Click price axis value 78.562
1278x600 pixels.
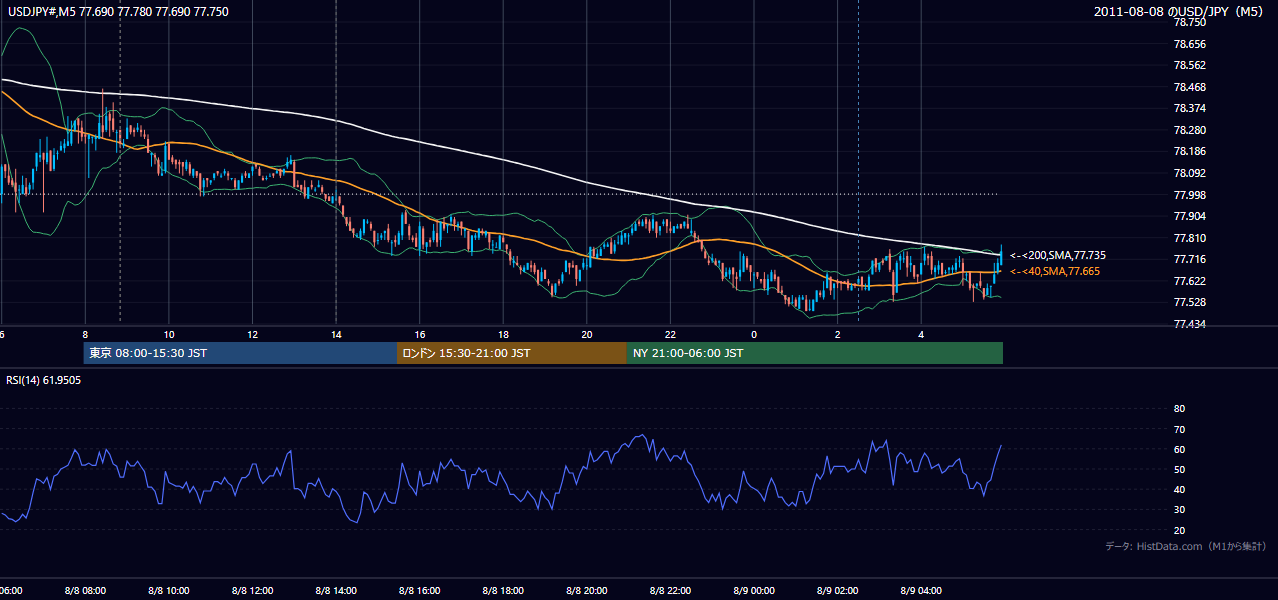(1189, 65)
